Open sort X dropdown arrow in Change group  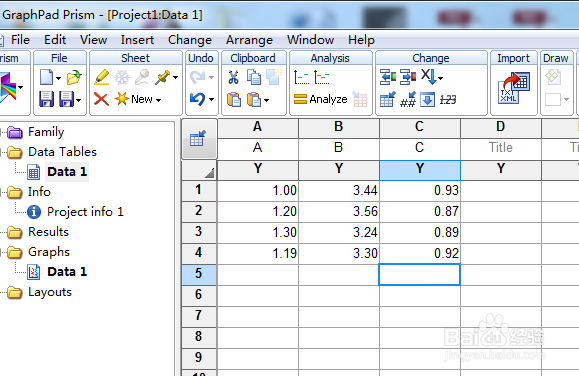point(441,78)
